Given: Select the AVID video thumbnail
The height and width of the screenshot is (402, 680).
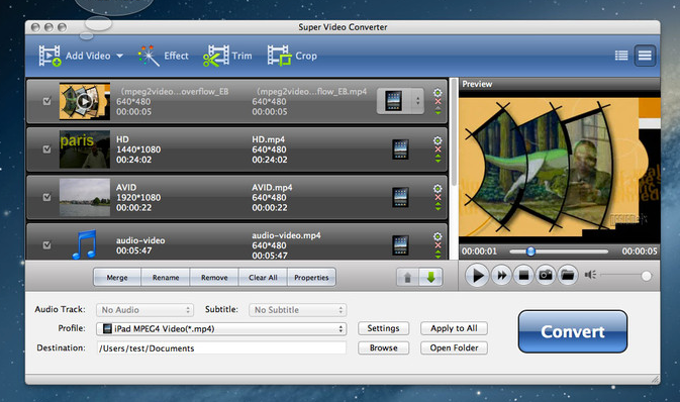Looking at the screenshot, I should click(84, 197).
